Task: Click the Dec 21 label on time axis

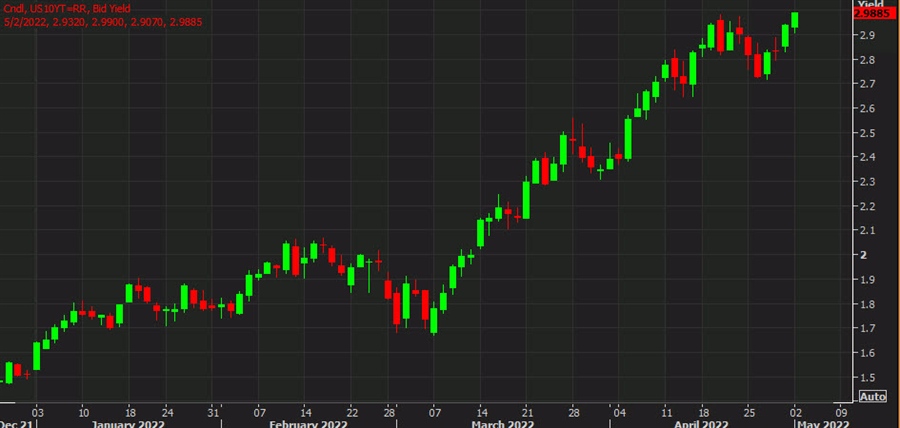Action: [16, 423]
